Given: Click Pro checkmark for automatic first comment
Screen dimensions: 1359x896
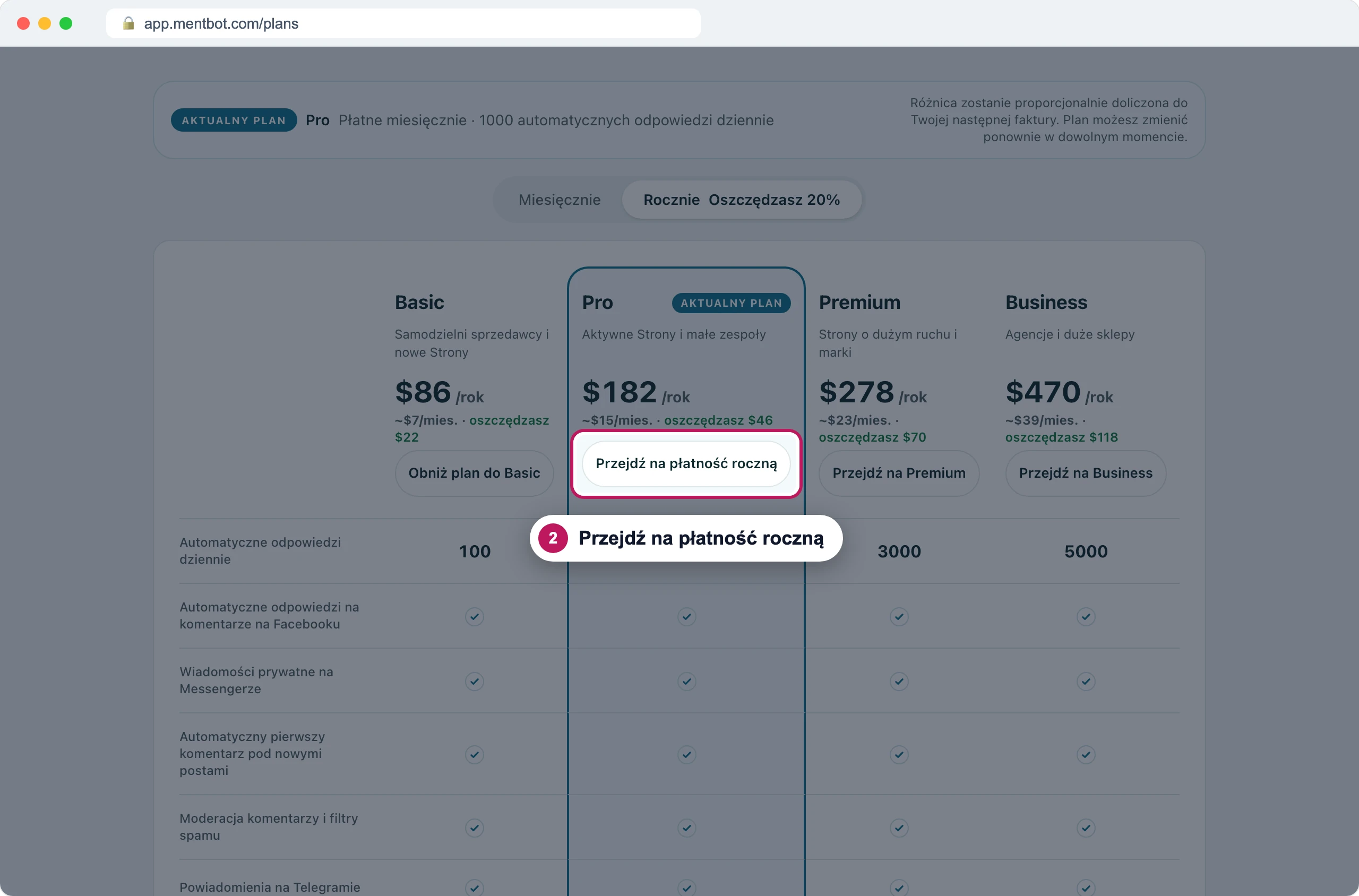Looking at the screenshot, I should (x=686, y=754).
